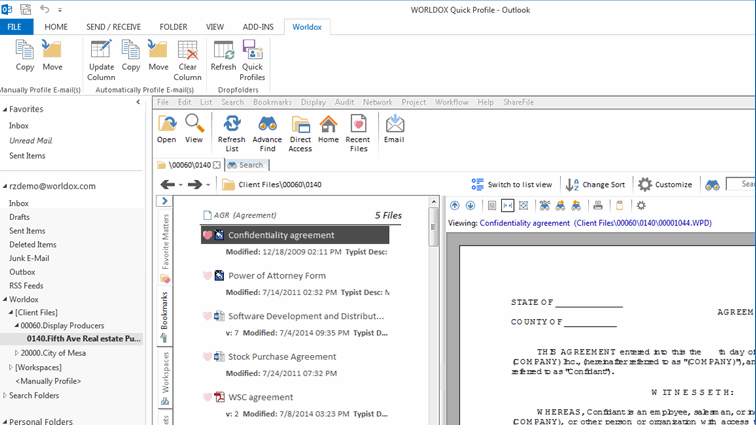Switch to the HOME ribbon tab

pyautogui.click(x=56, y=27)
